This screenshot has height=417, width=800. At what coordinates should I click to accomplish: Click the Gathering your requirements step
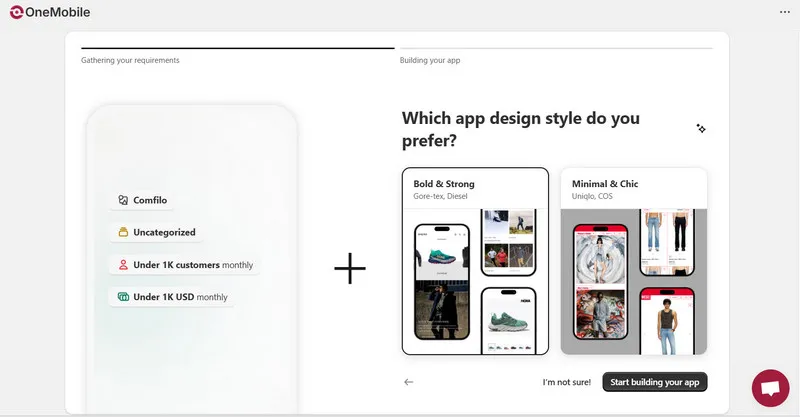(130, 60)
